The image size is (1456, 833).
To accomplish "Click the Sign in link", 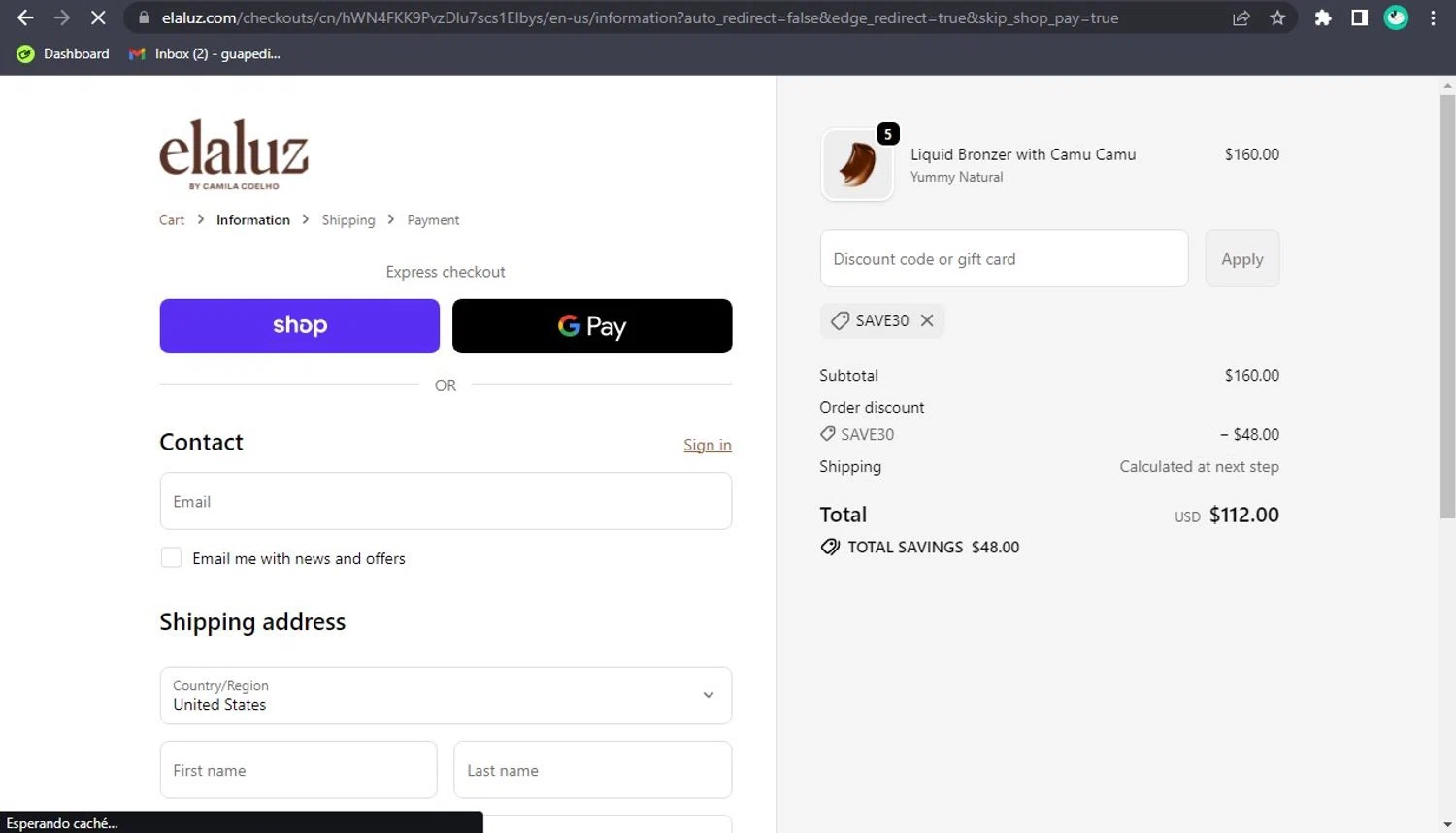I will click(x=708, y=445).
